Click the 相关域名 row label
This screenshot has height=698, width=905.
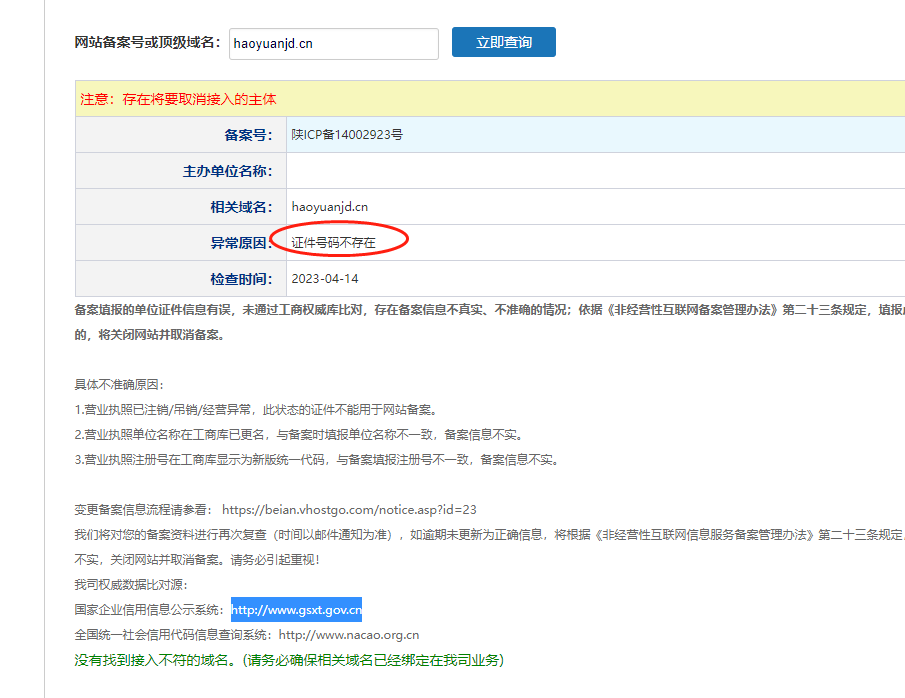(234, 207)
